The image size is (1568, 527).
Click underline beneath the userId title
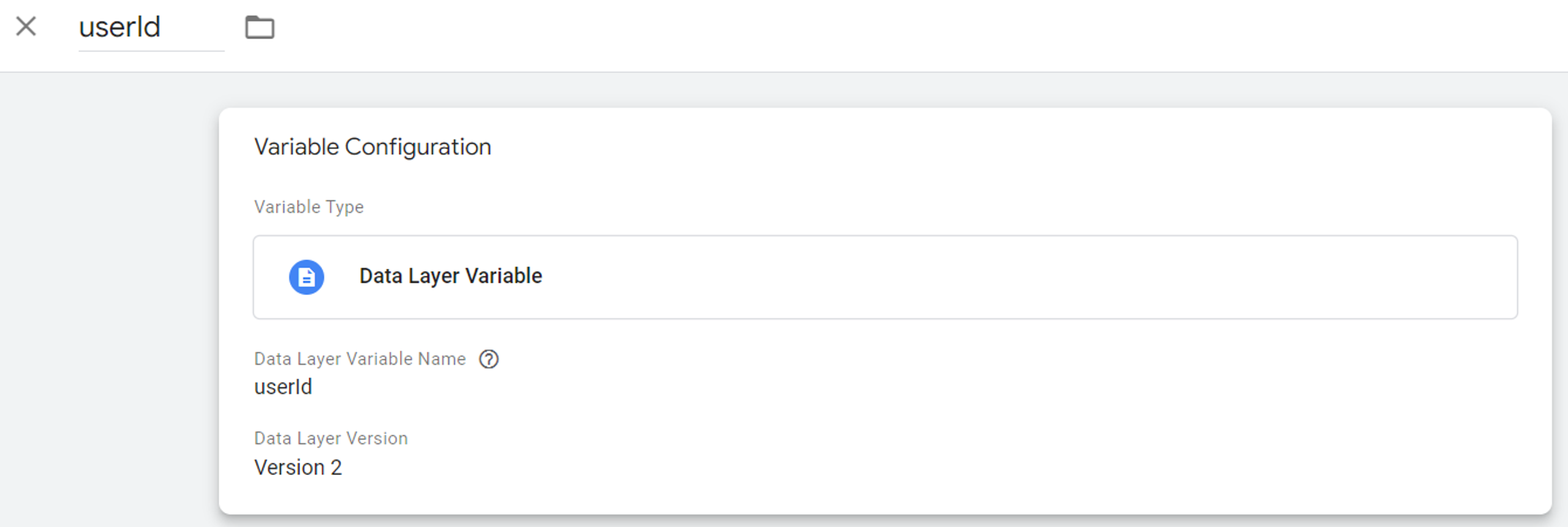(151, 51)
